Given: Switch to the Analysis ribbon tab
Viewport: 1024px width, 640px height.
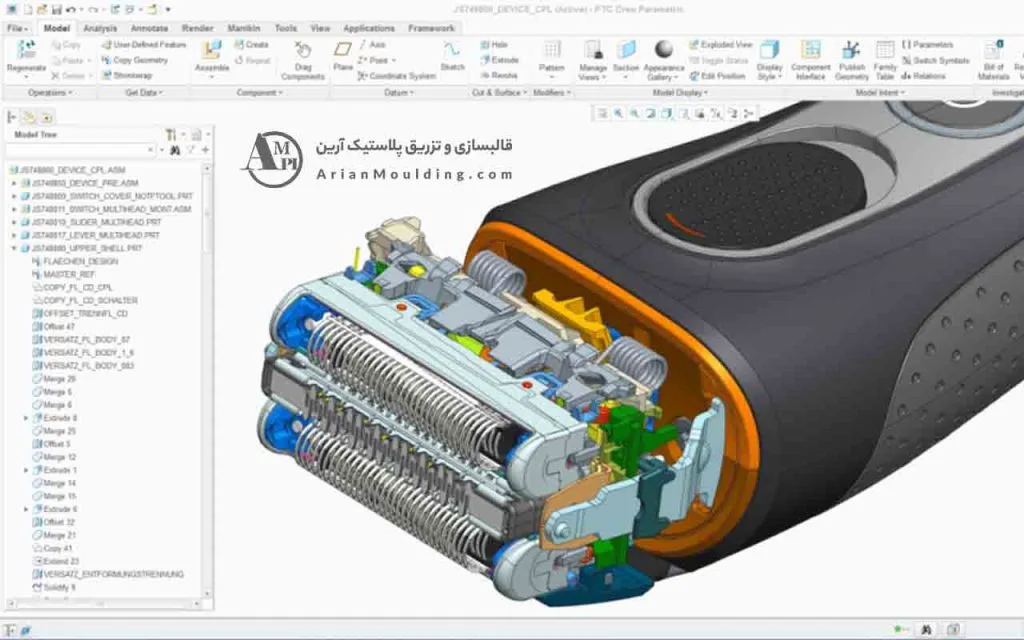Looking at the screenshot, I should click(99, 28).
